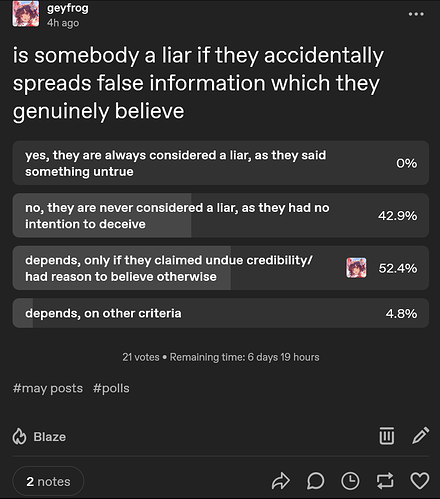Image resolution: width=440 pixels, height=499 pixels.
Task: Edit the post with pencil icon
Action: tap(420, 435)
